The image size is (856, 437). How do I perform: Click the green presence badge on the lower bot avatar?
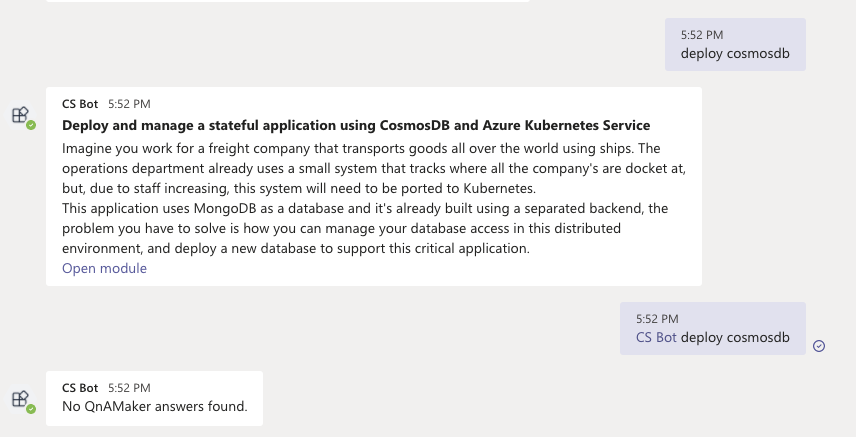pos(31,409)
